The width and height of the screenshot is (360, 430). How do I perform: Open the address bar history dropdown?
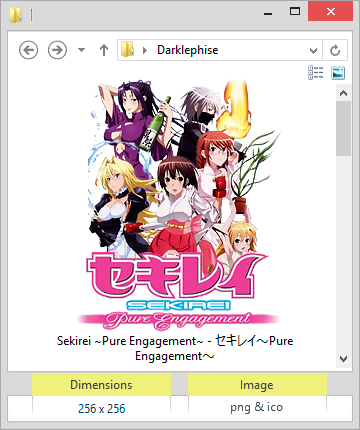pos(313,51)
